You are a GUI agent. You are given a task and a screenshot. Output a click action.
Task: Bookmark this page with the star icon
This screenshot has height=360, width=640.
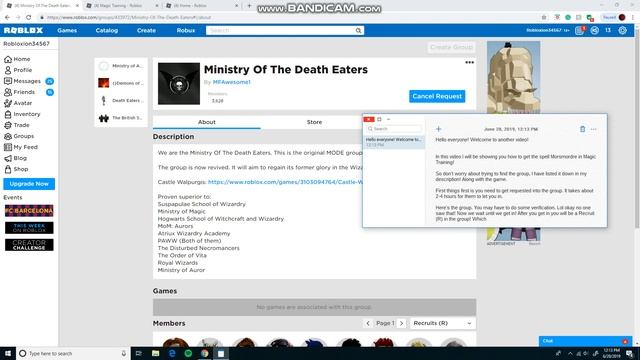tap(544, 18)
